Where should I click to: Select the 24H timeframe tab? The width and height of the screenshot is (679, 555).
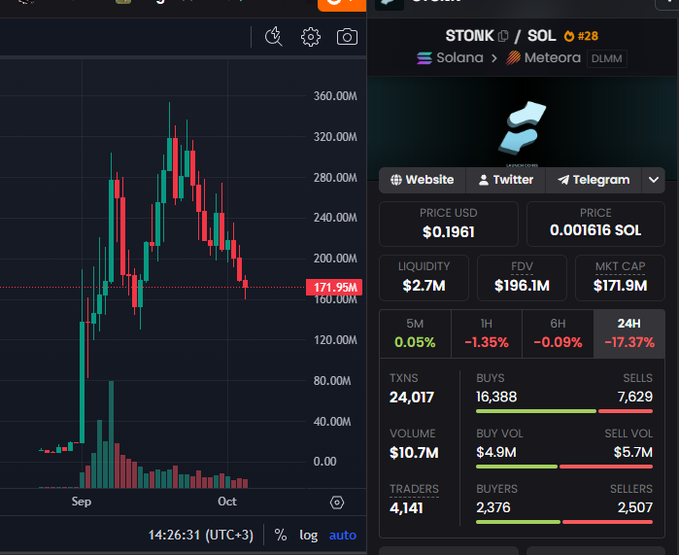pyautogui.click(x=629, y=334)
